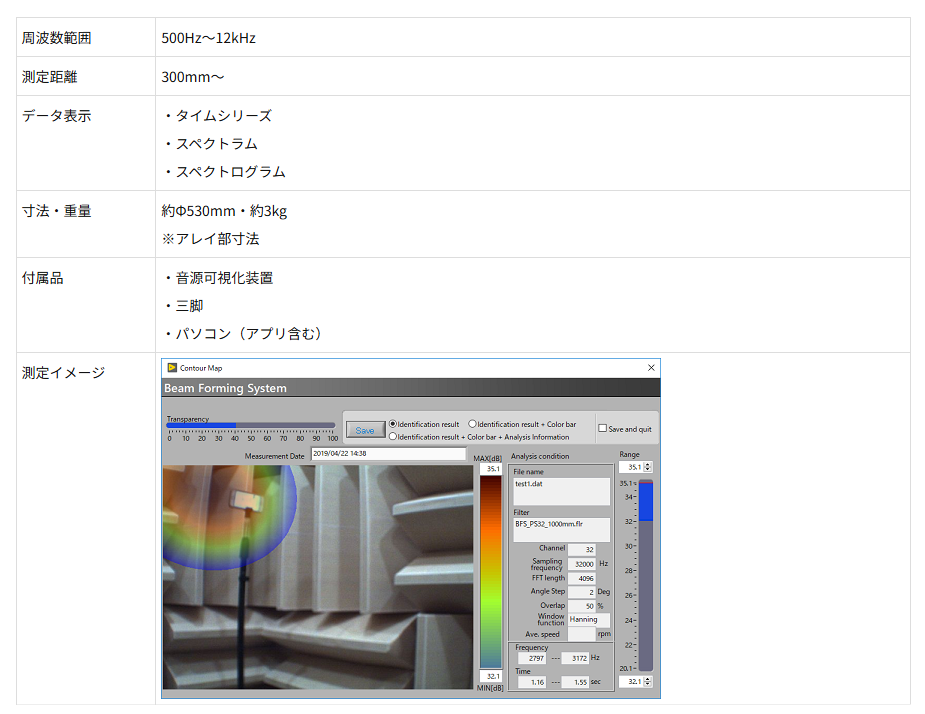Image resolution: width=925 pixels, height=714 pixels.
Task: Click the sound source heatmap camera image
Action: point(318,576)
